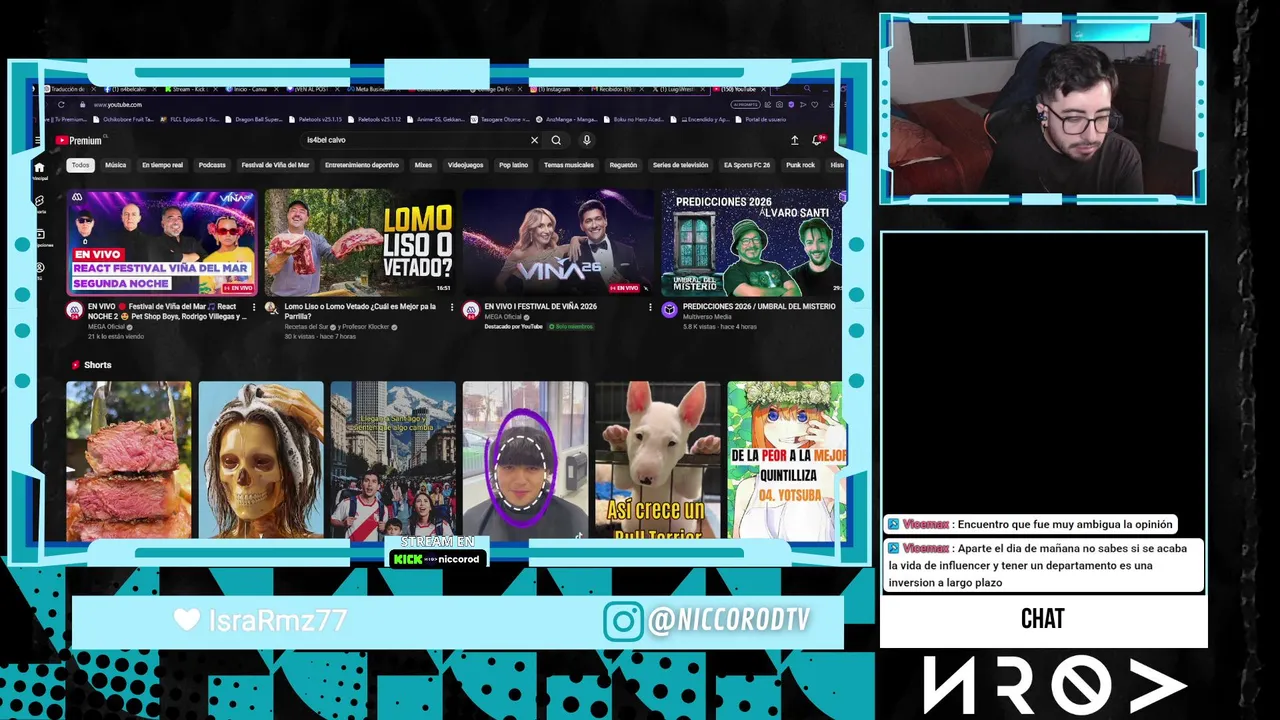The height and width of the screenshot is (720, 1280).
Task: Select the 'Reguetón' filter chip
Action: [623, 165]
